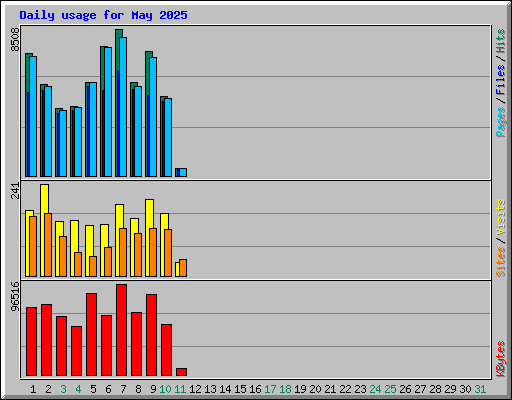Click the red KBytes bar for day 3
This screenshot has height=400, width=512.
pos(62,346)
